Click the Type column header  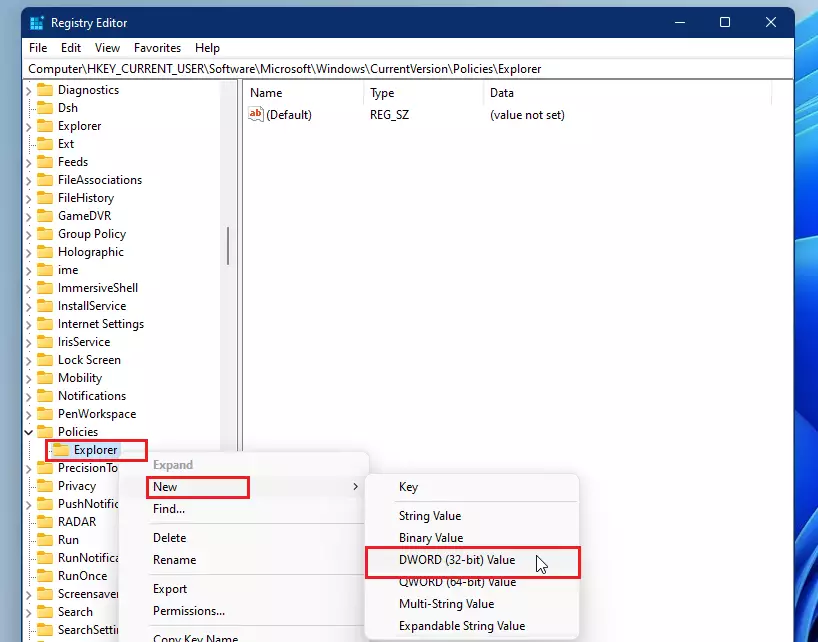pos(424,93)
